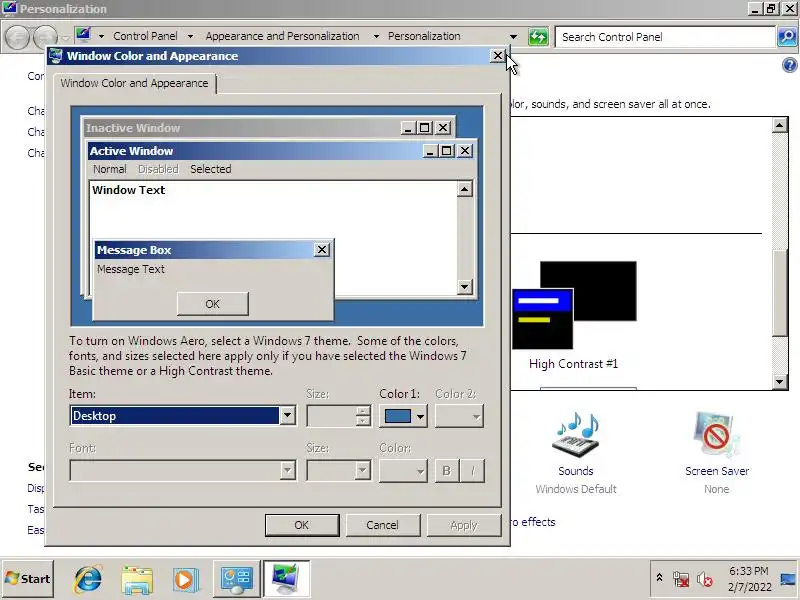Click the Message Box preview title
This screenshot has width=800, height=600.
point(134,250)
